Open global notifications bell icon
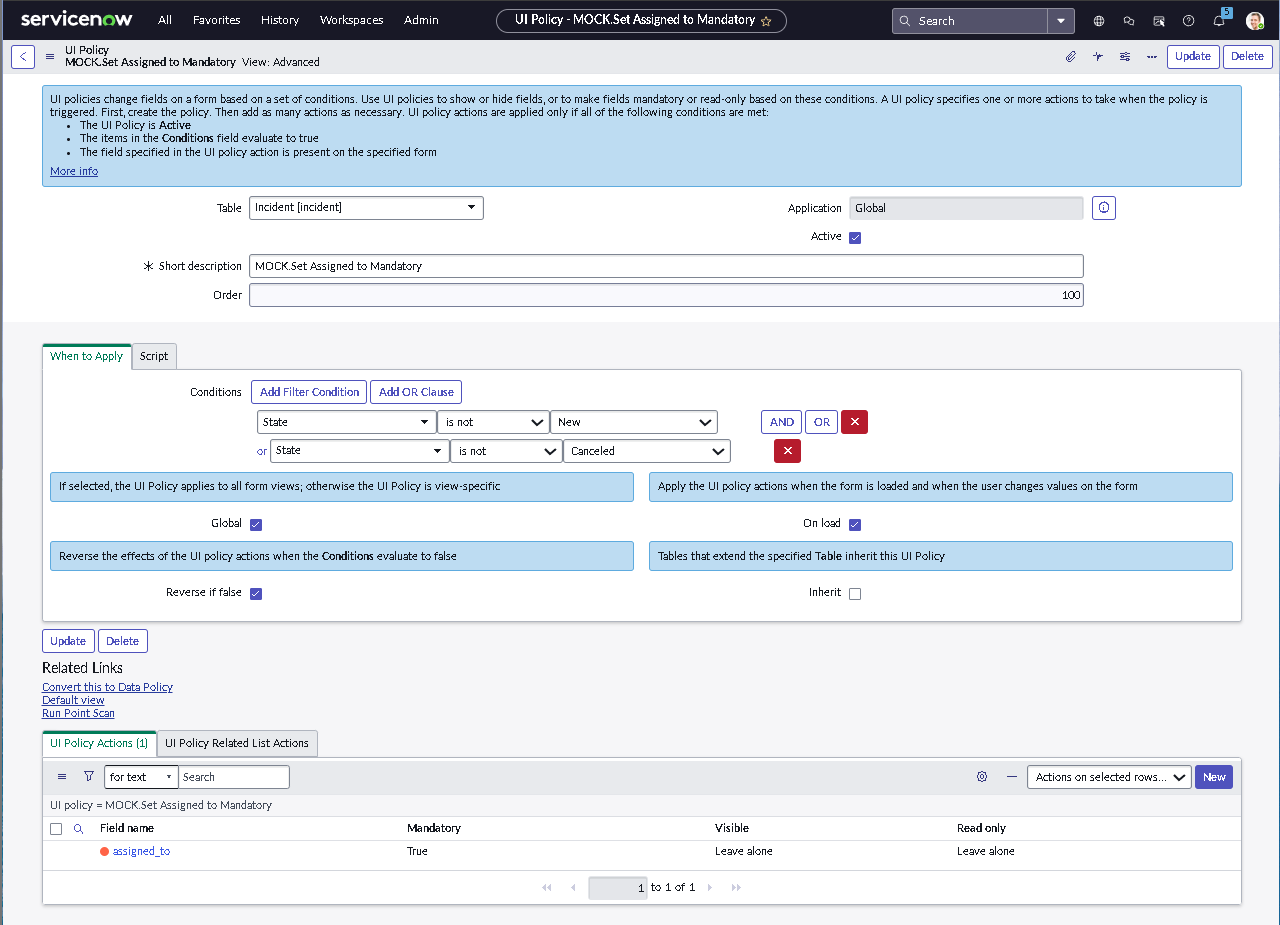The width and height of the screenshot is (1280, 925). [1219, 20]
